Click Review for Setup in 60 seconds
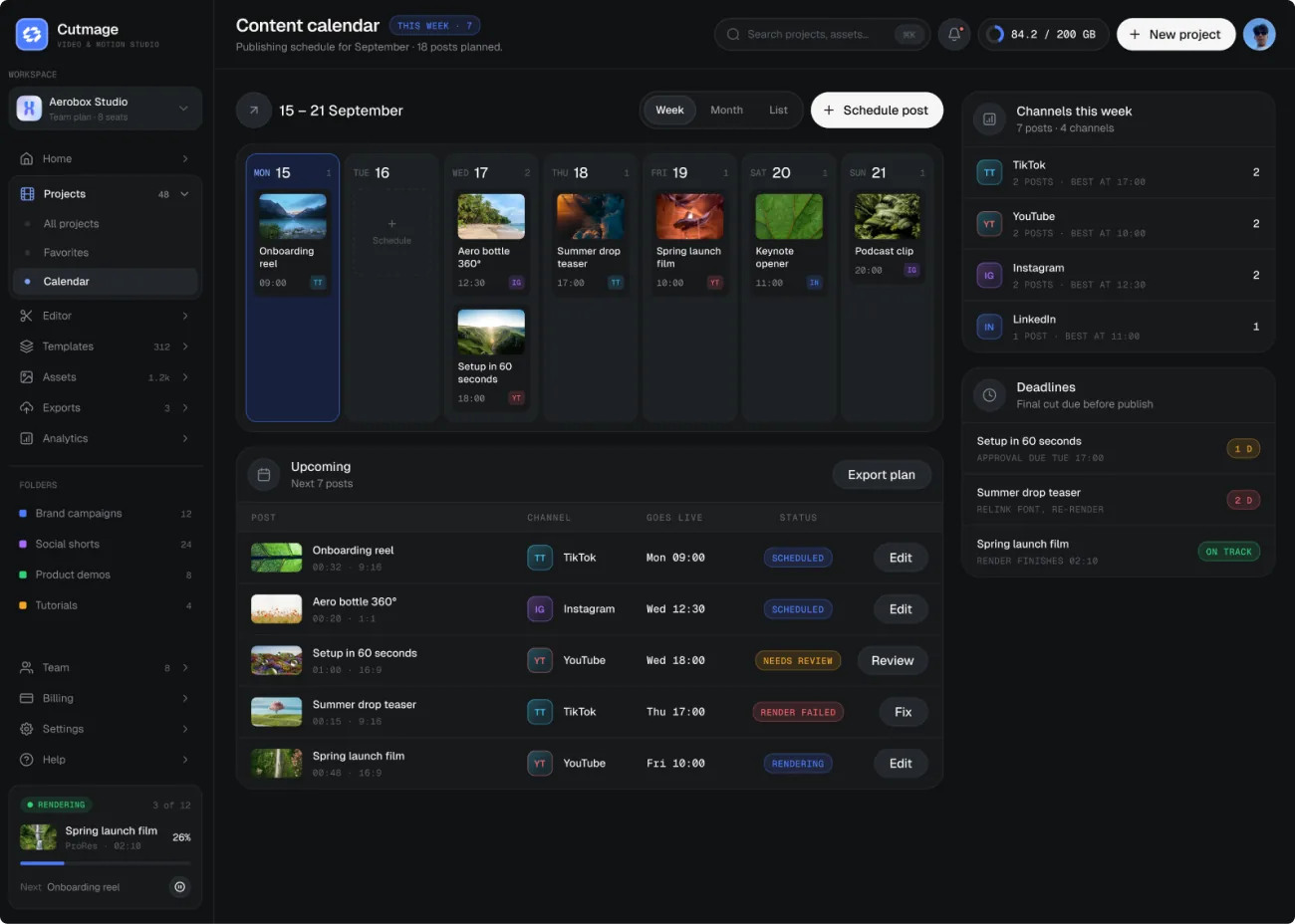Image resolution: width=1295 pixels, height=924 pixels. click(893, 661)
